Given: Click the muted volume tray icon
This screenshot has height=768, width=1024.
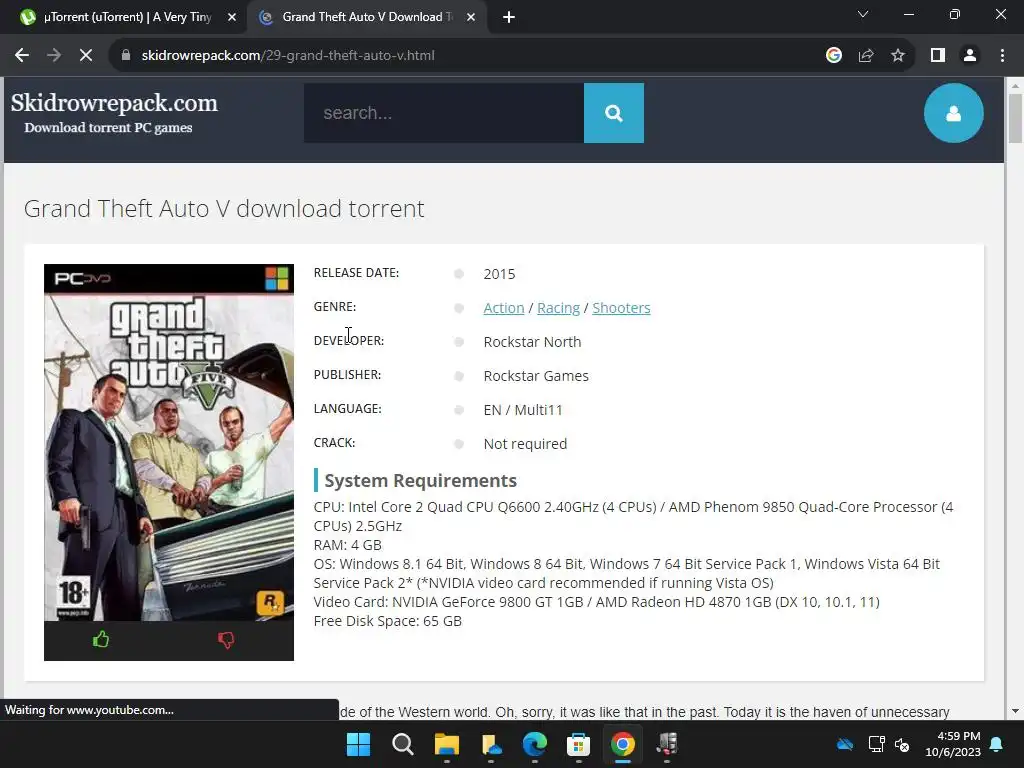Looking at the screenshot, I should click(902, 744).
